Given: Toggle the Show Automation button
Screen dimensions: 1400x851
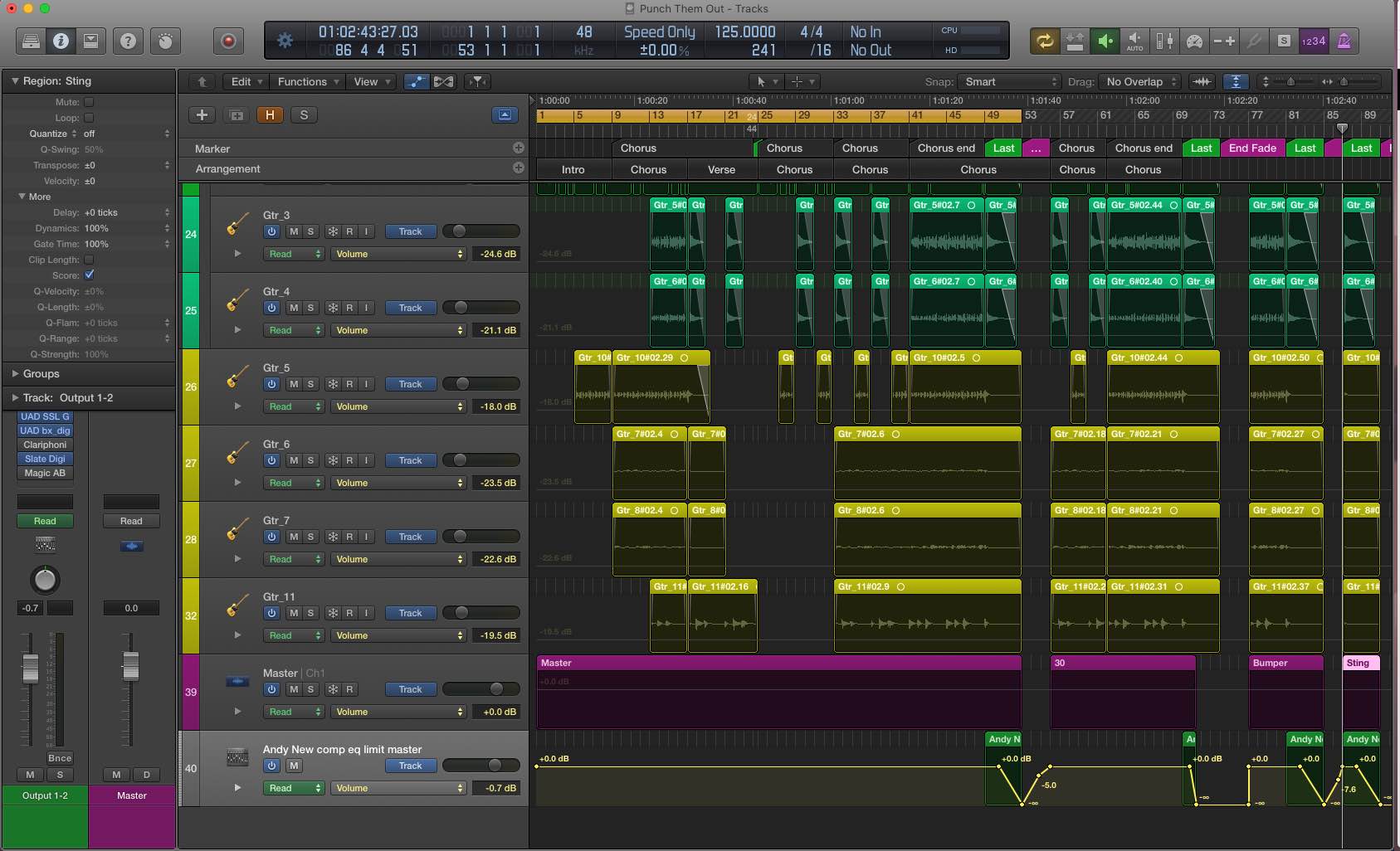Looking at the screenshot, I should coord(416,81).
